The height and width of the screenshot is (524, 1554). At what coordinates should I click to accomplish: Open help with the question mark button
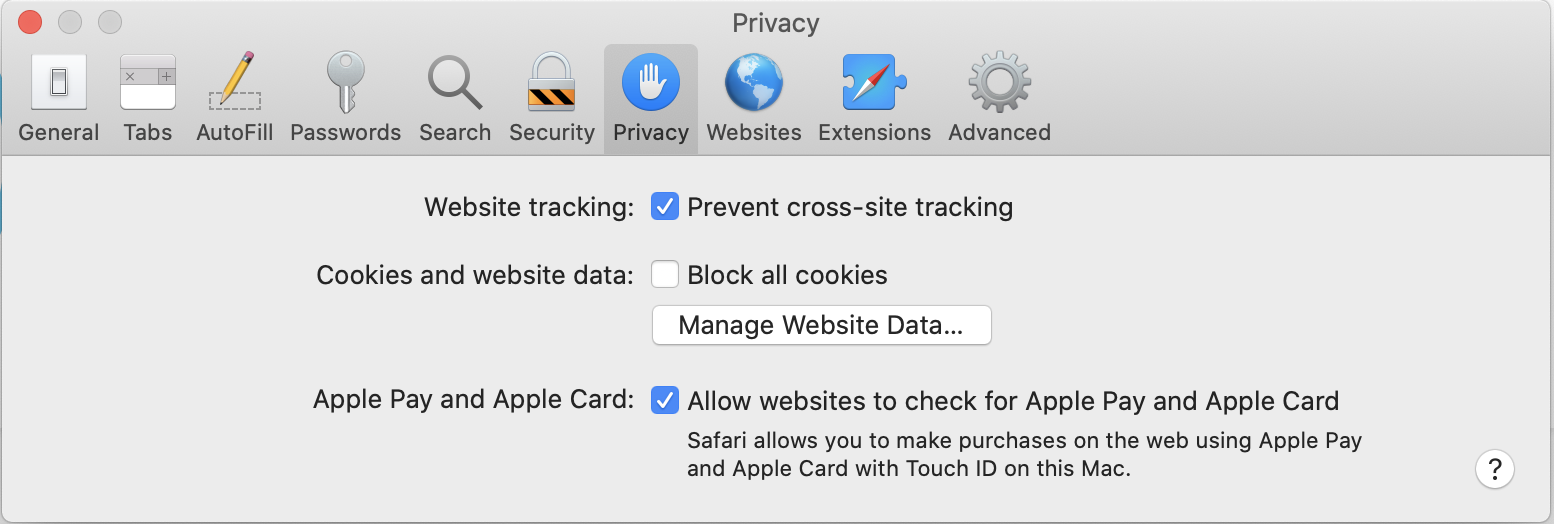pyautogui.click(x=1494, y=468)
